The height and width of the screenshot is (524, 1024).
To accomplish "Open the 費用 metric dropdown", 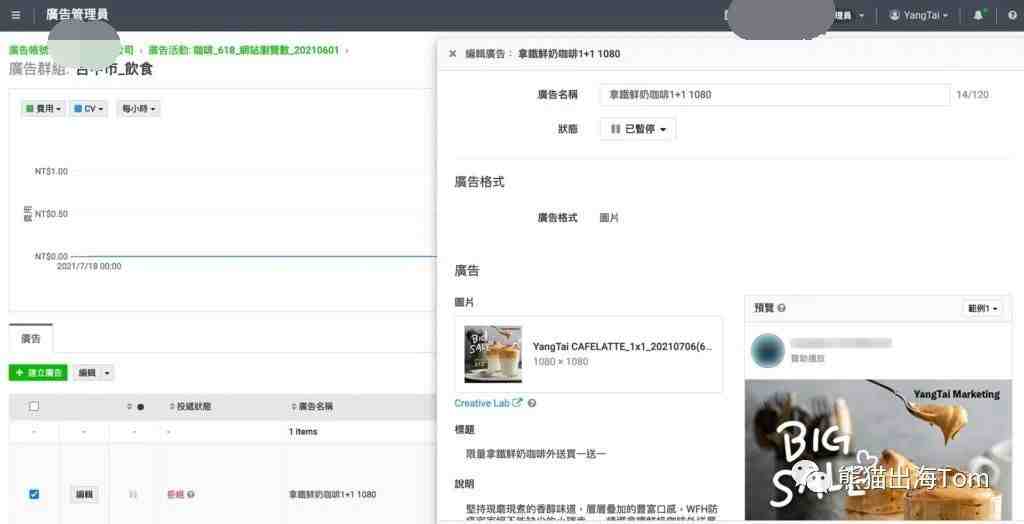I will (43, 109).
